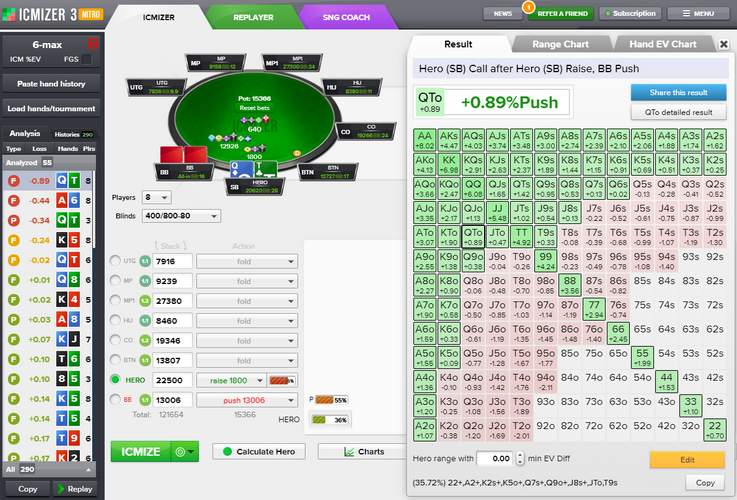
Task: Click the Calculate Hero button
Action: (259, 452)
